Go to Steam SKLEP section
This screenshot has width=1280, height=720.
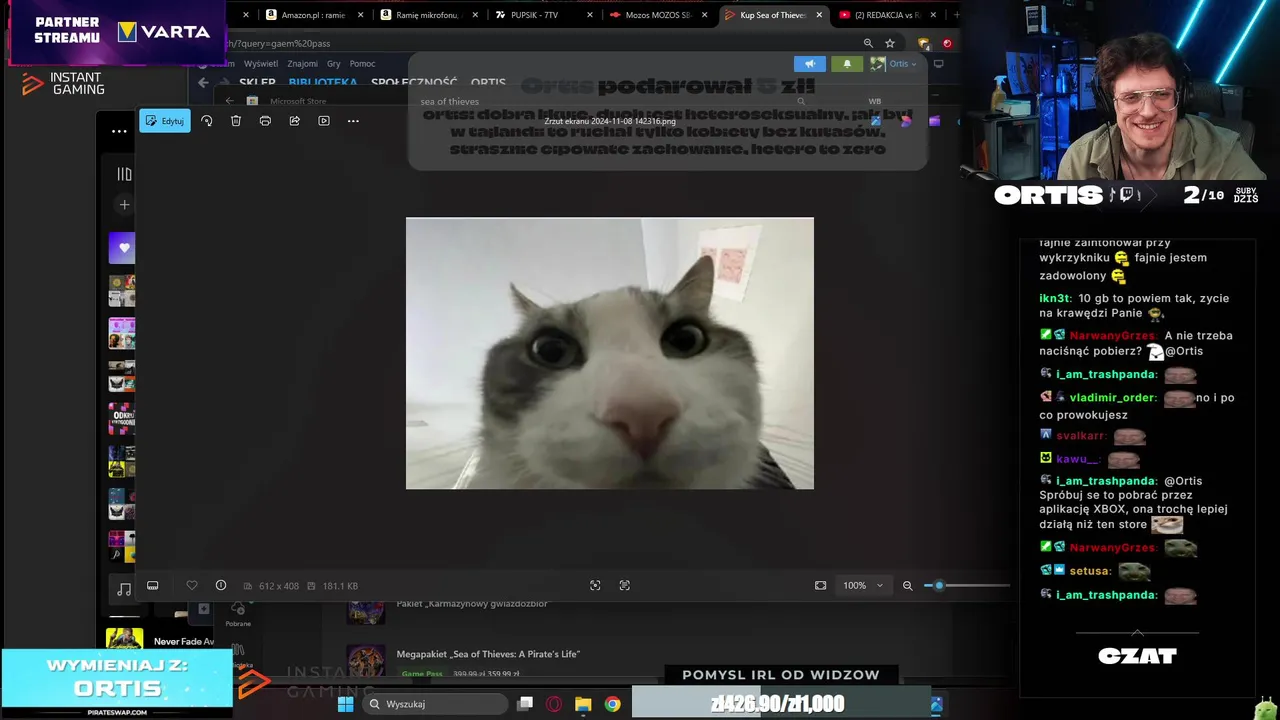point(257,83)
